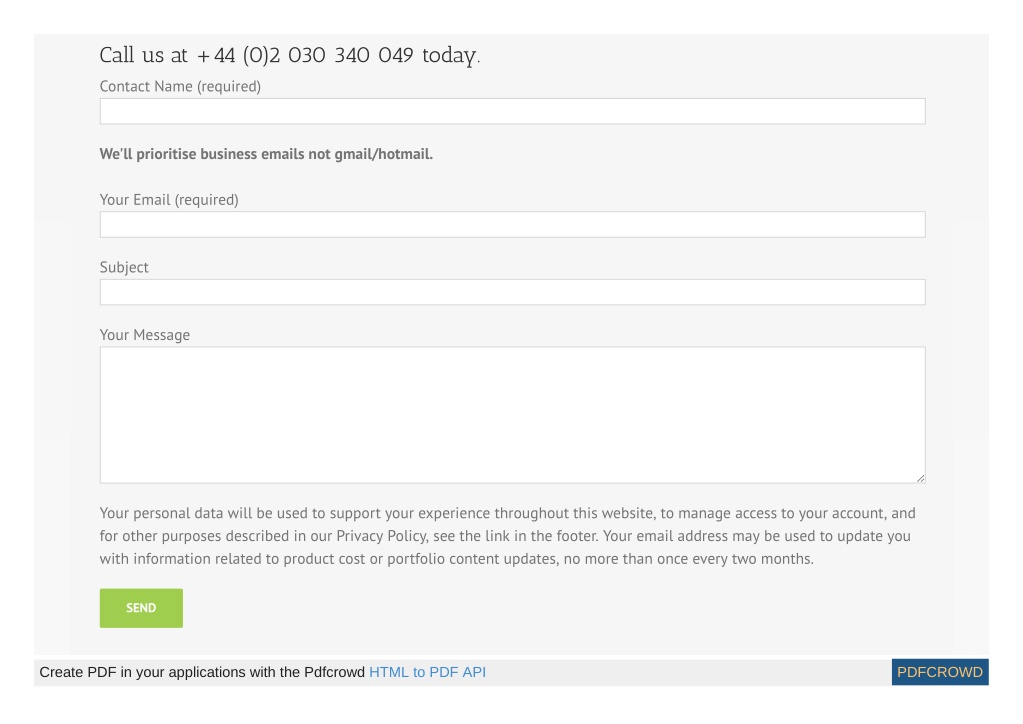Click into the Your Email field
The image size is (1023, 724).
pyautogui.click(x=512, y=224)
